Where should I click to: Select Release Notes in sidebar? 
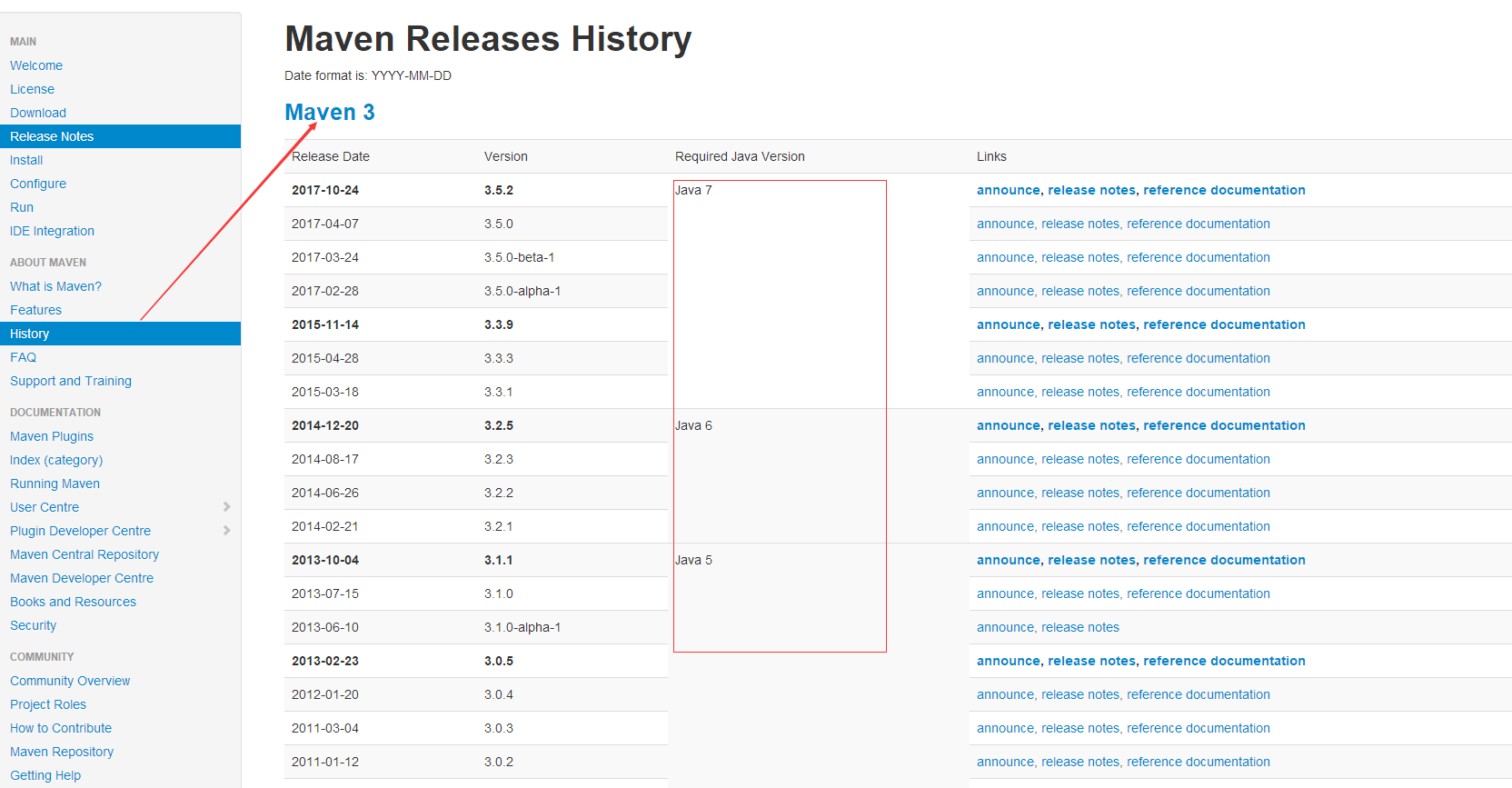(x=120, y=136)
